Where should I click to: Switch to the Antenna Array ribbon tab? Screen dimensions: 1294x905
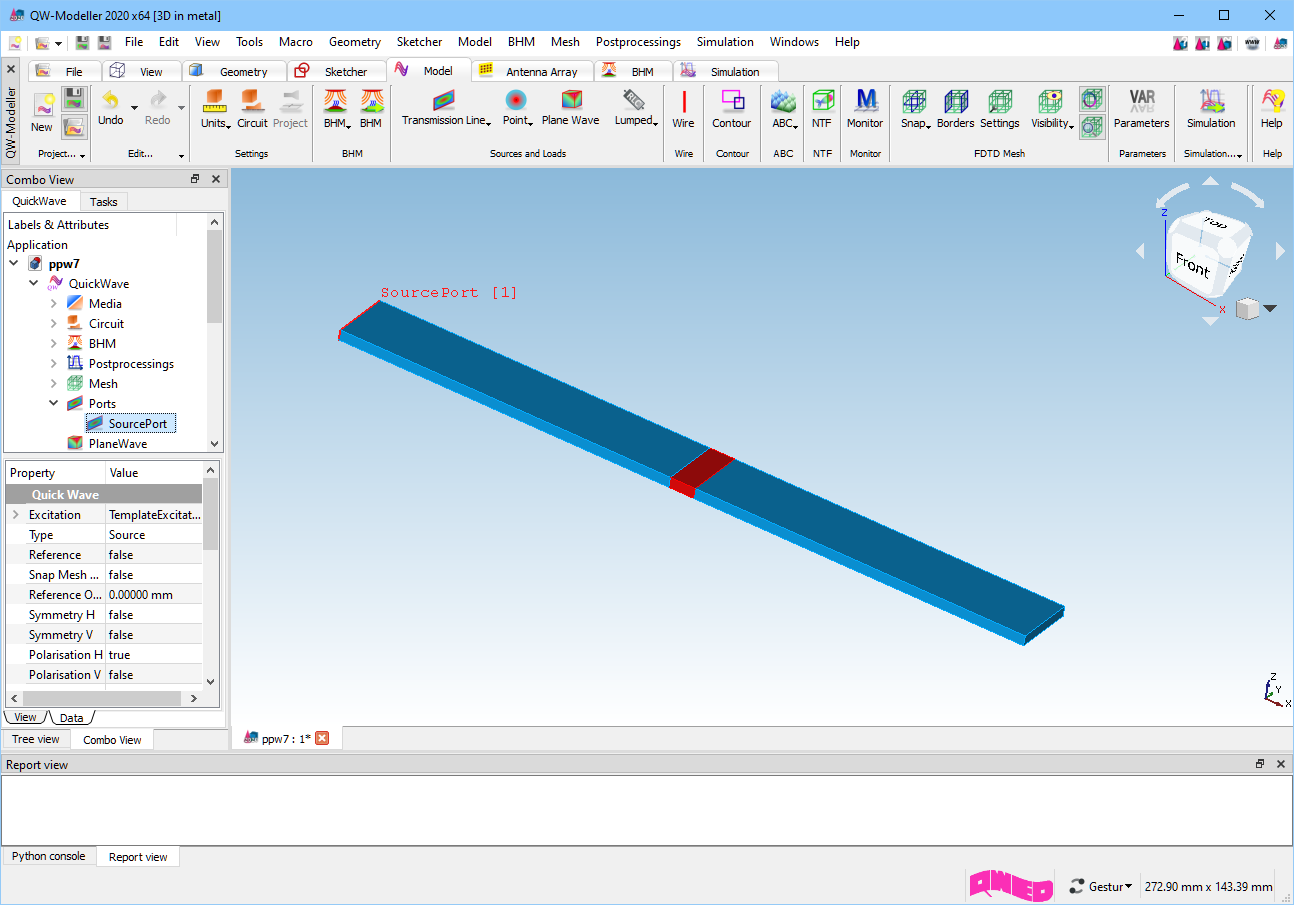coord(531,71)
